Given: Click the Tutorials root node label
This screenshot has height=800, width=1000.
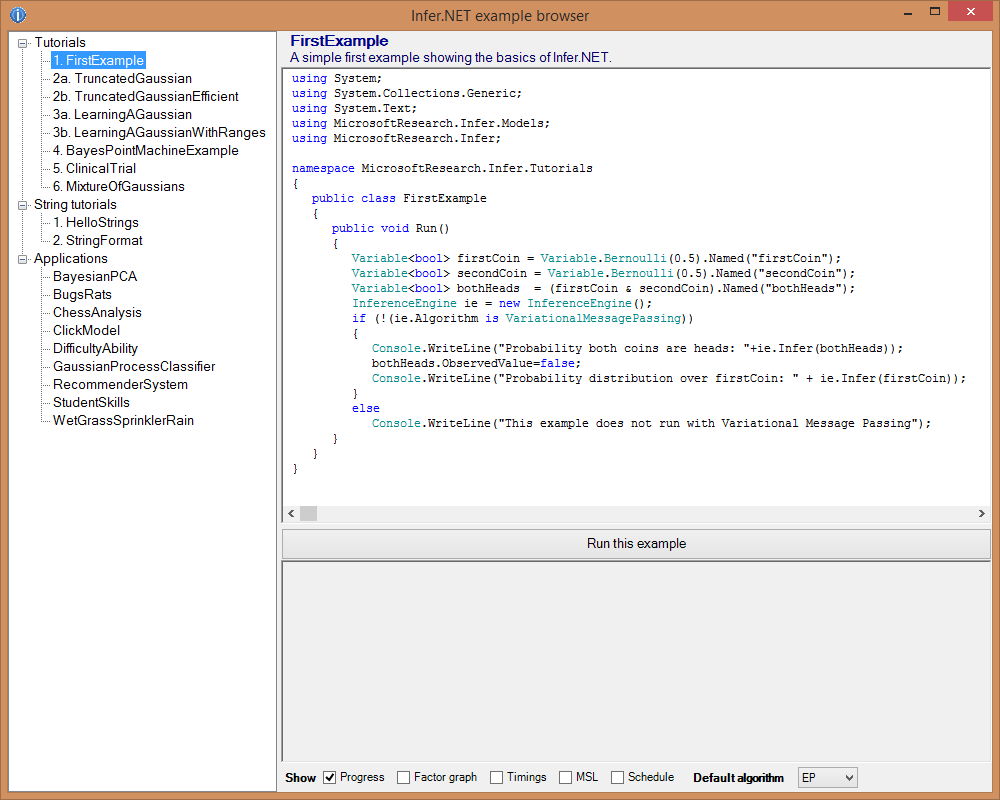Looking at the screenshot, I should (59, 43).
